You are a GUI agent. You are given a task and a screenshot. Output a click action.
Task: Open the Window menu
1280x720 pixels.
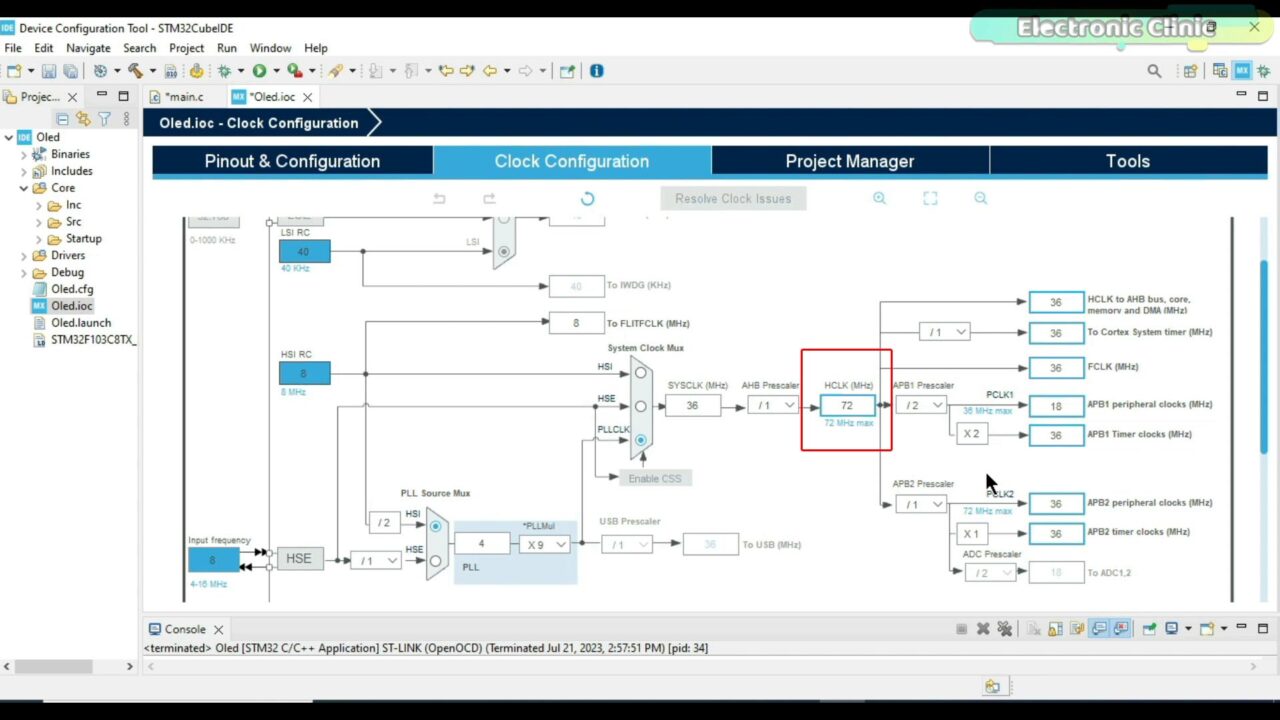click(x=270, y=48)
